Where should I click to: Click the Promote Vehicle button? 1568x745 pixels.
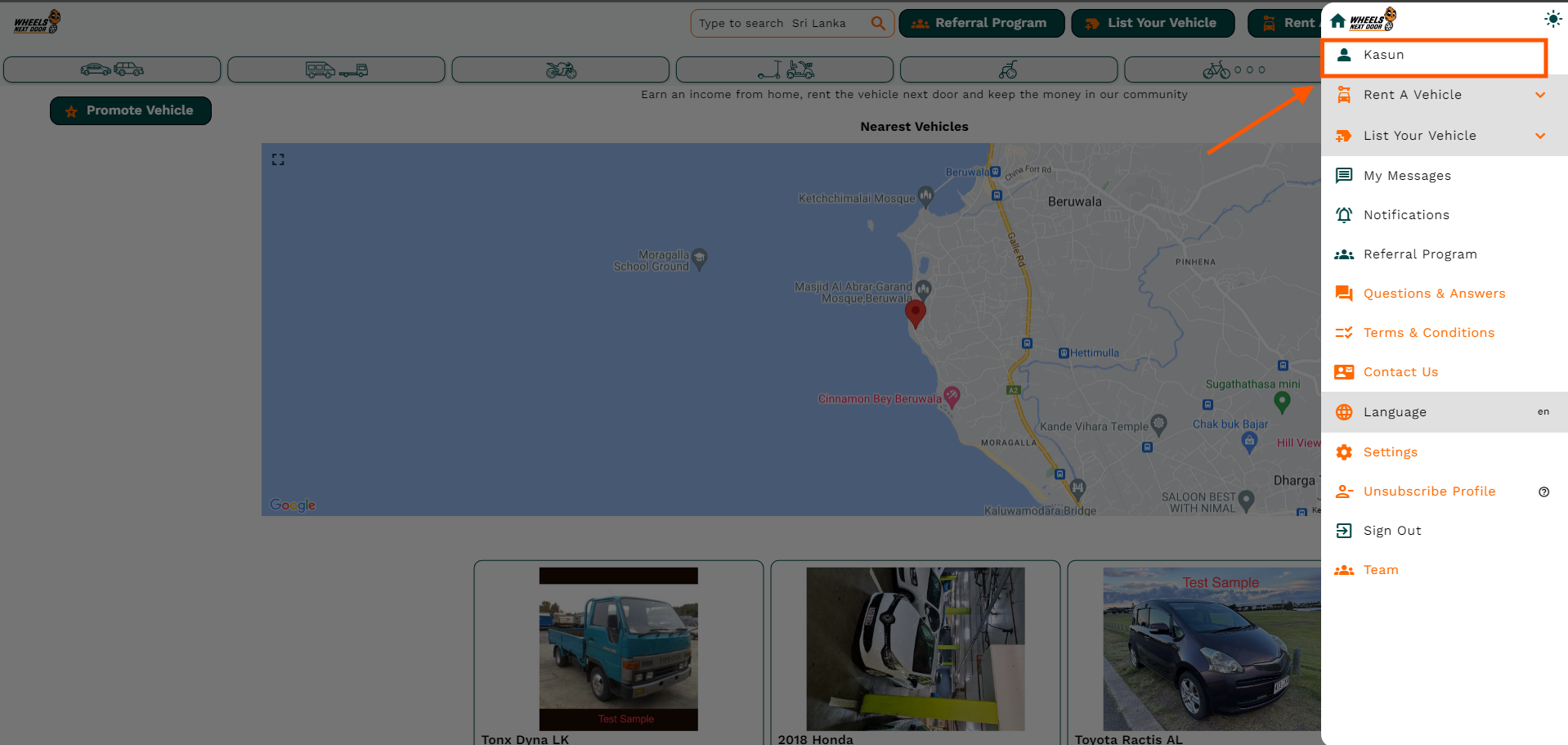pyautogui.click(x=130, y=110)
